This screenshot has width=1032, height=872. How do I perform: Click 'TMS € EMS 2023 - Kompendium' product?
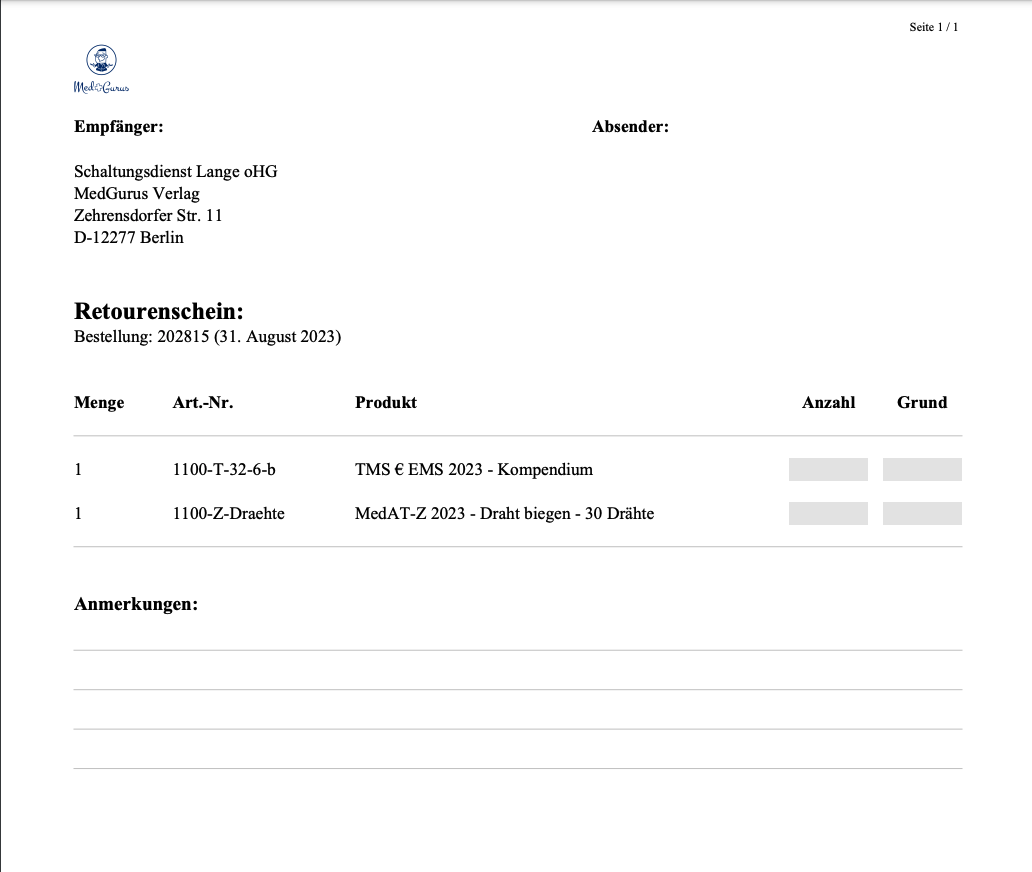pos(474,470)
